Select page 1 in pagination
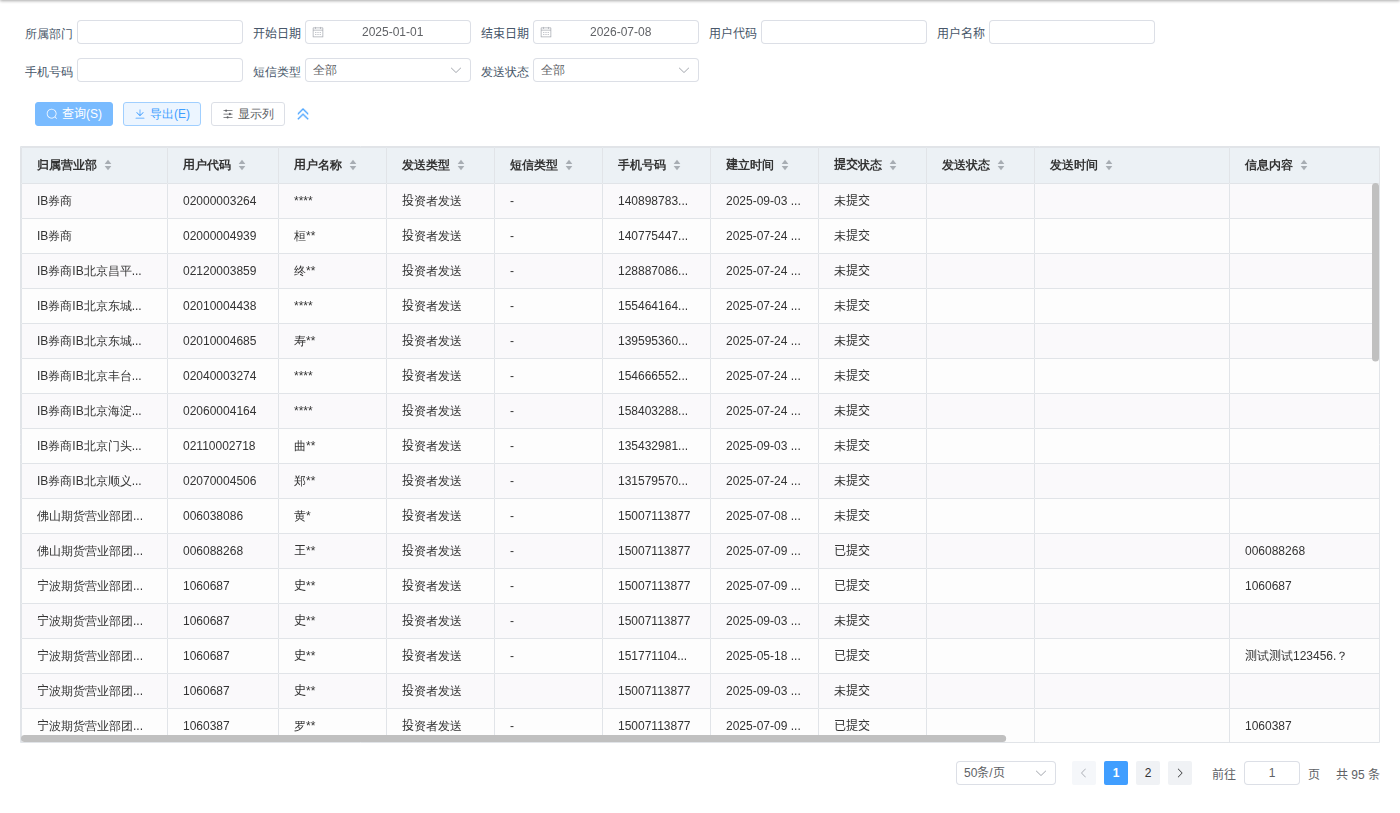The image size is (1400, 813). [x=1116, y=773]
